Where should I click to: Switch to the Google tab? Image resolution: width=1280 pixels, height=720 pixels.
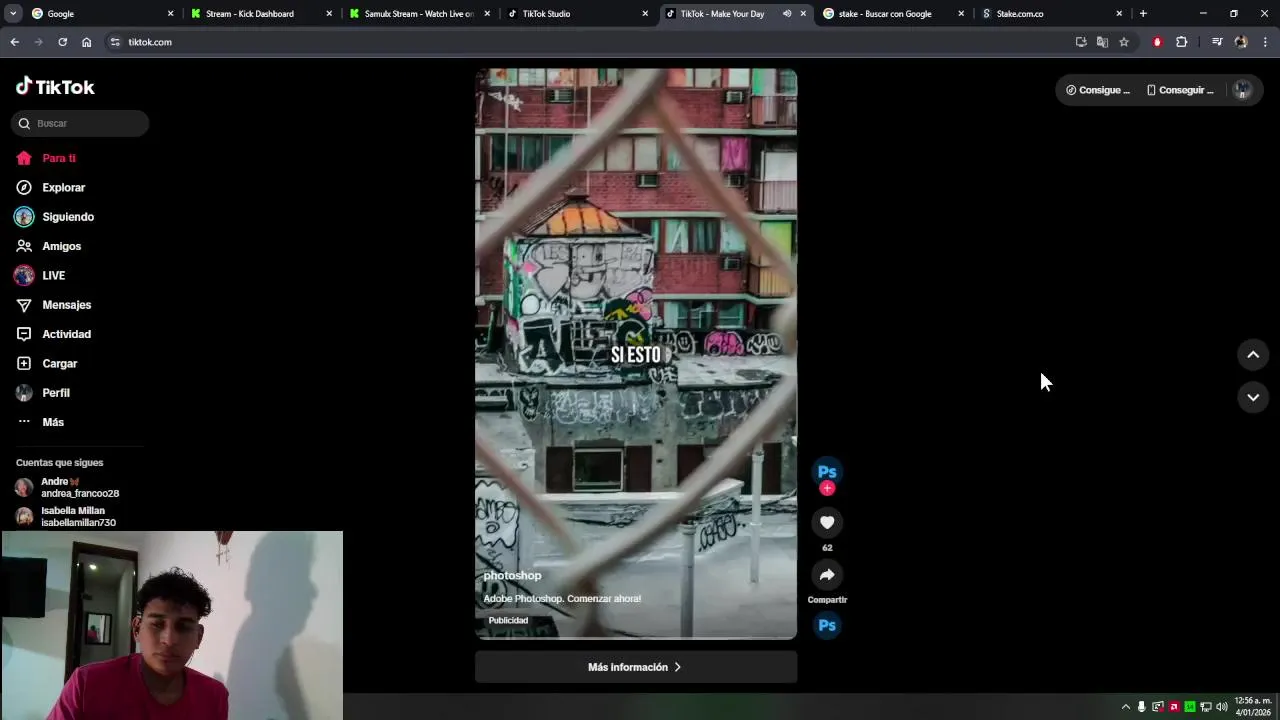click(x=100, y=14)
